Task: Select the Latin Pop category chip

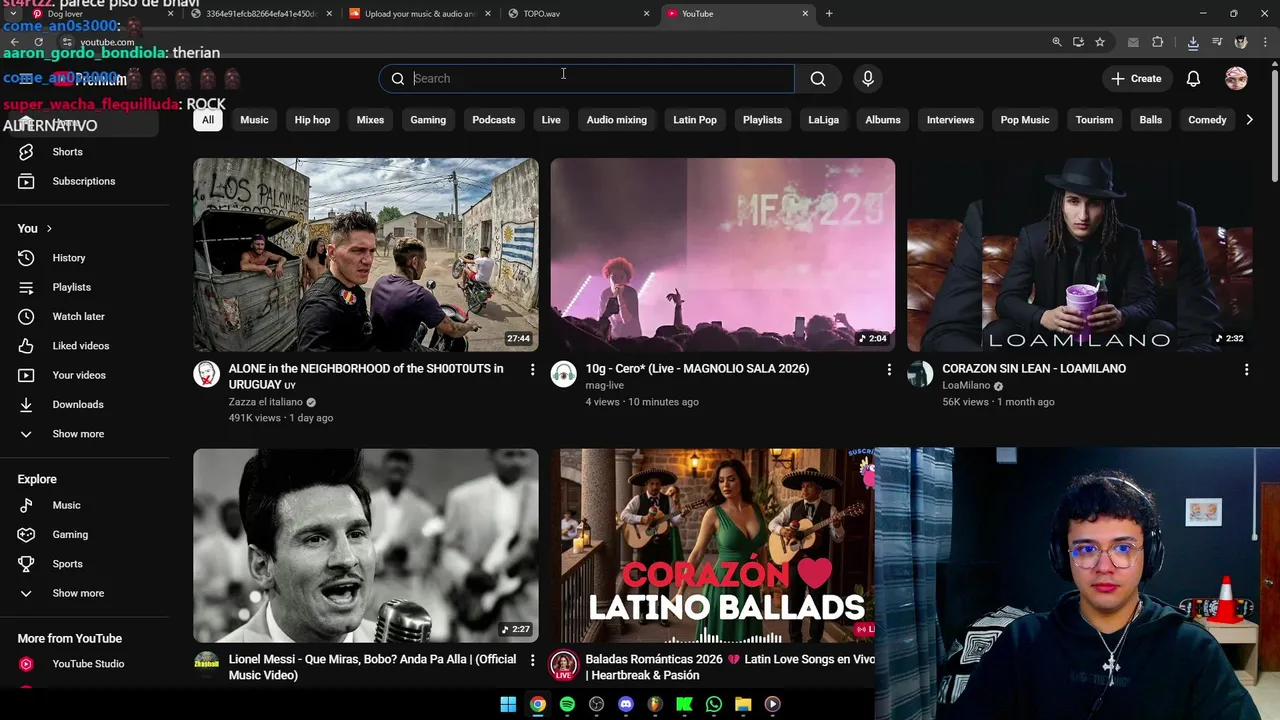Action: pos(695,120)
